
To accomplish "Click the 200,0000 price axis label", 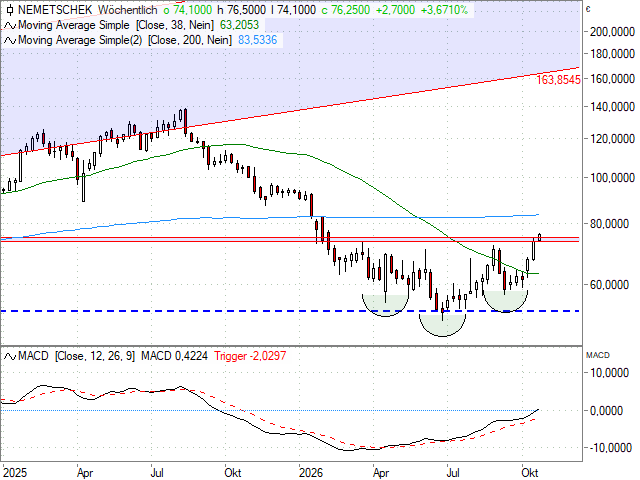I will 612,32.
